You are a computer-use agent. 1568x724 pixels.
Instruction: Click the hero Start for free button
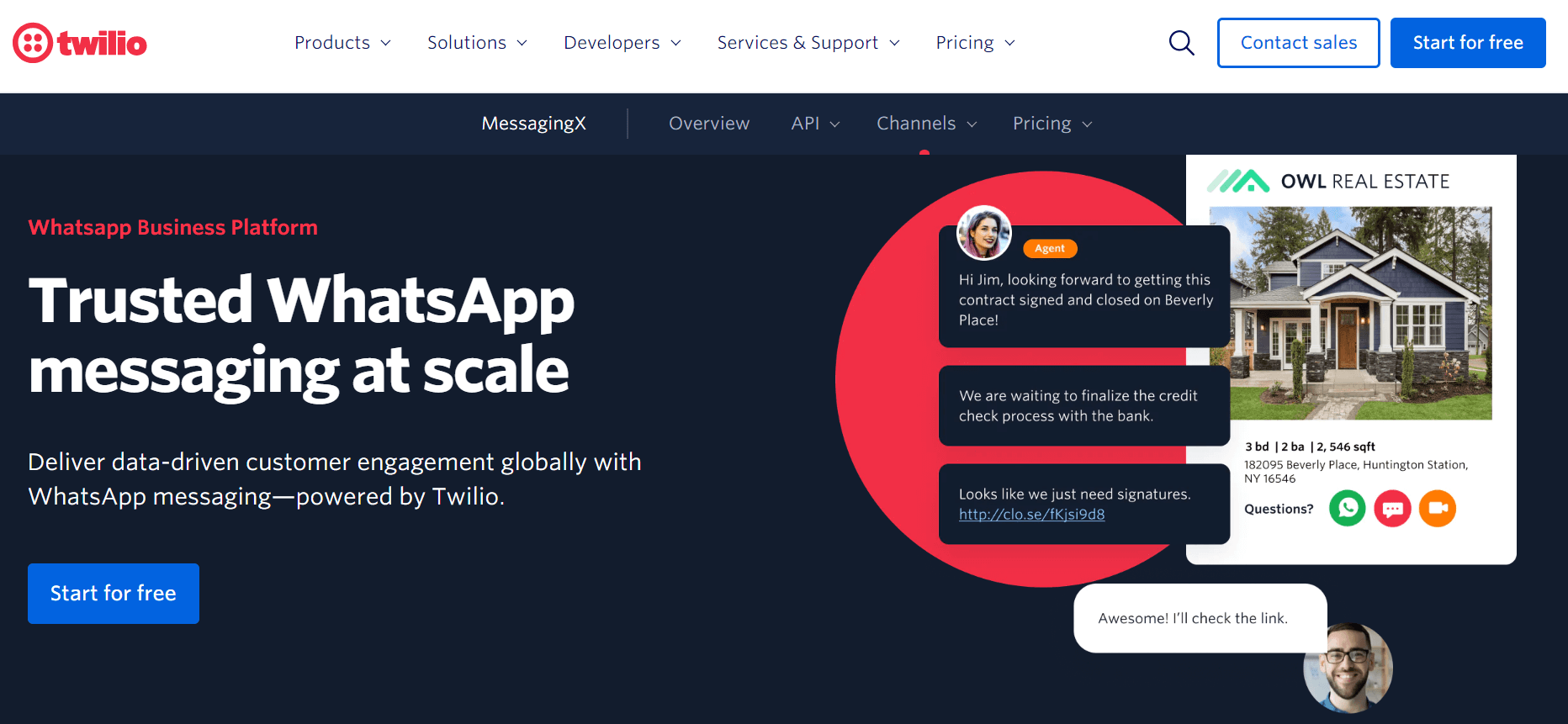pos(114,594)
